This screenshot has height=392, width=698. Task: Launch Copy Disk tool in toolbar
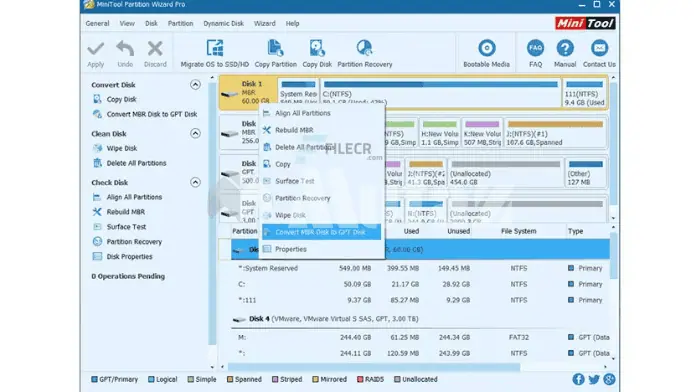[x=317, y=53]
